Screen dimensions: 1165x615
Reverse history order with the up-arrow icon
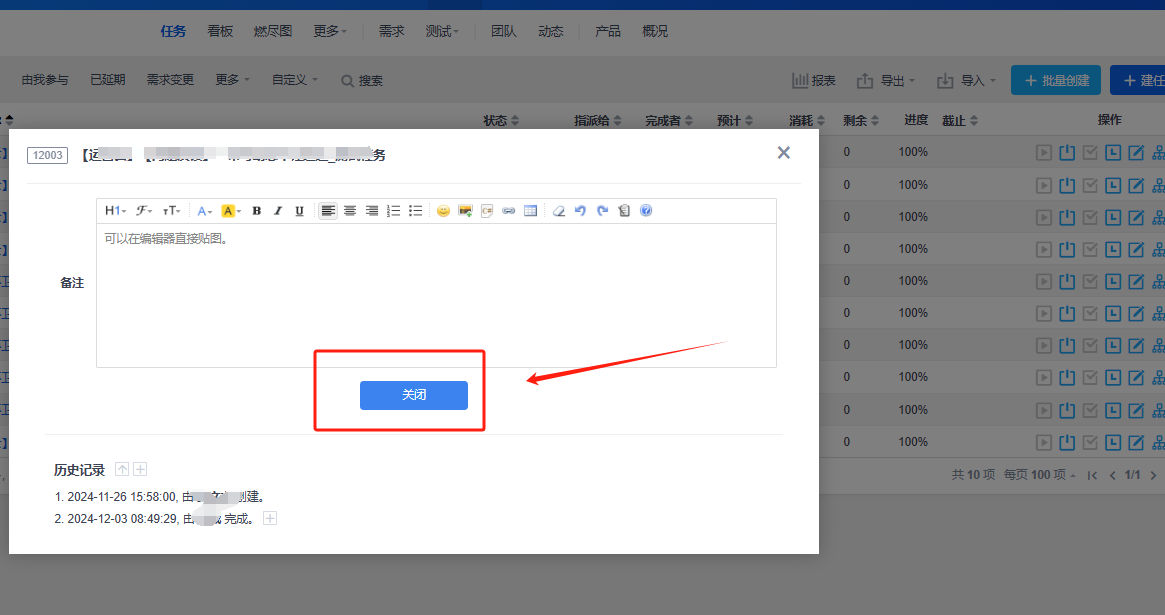click(x=122, y=469)
